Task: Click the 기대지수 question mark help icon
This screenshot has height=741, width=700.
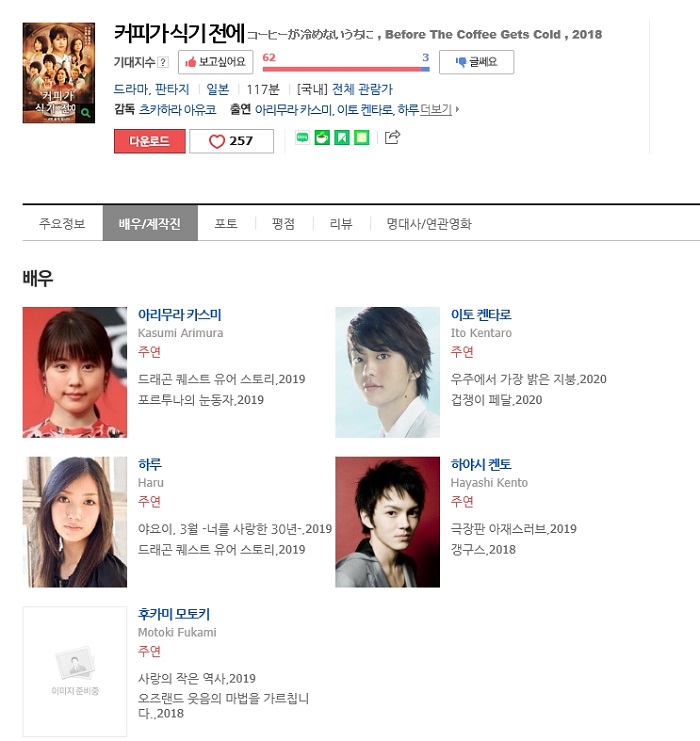Action: [x=163, y=62]
